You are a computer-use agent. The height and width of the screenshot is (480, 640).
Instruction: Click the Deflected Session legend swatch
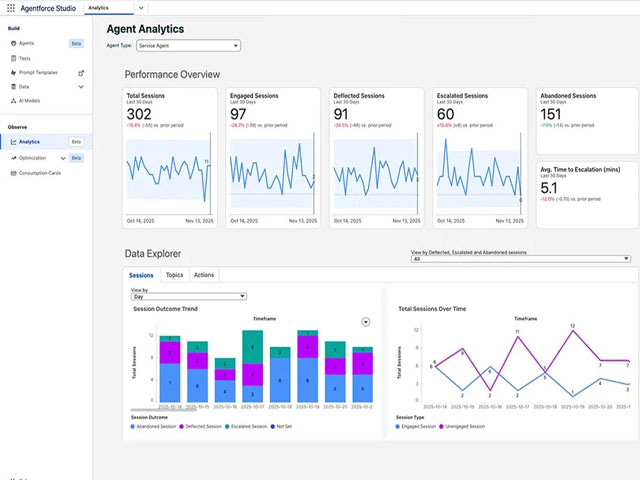pos(181,427)
